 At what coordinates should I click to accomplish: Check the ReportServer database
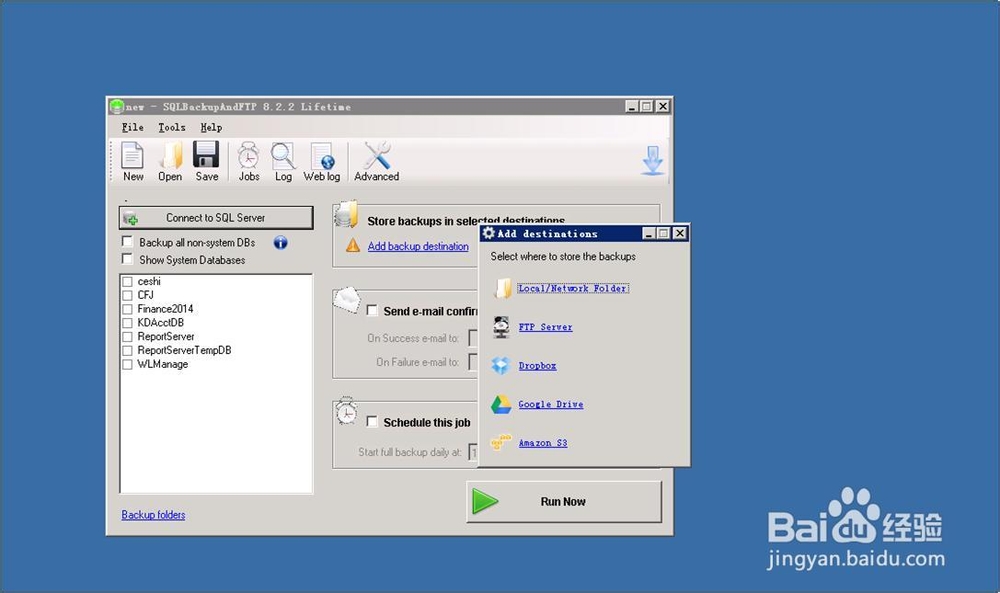point(128,337)
